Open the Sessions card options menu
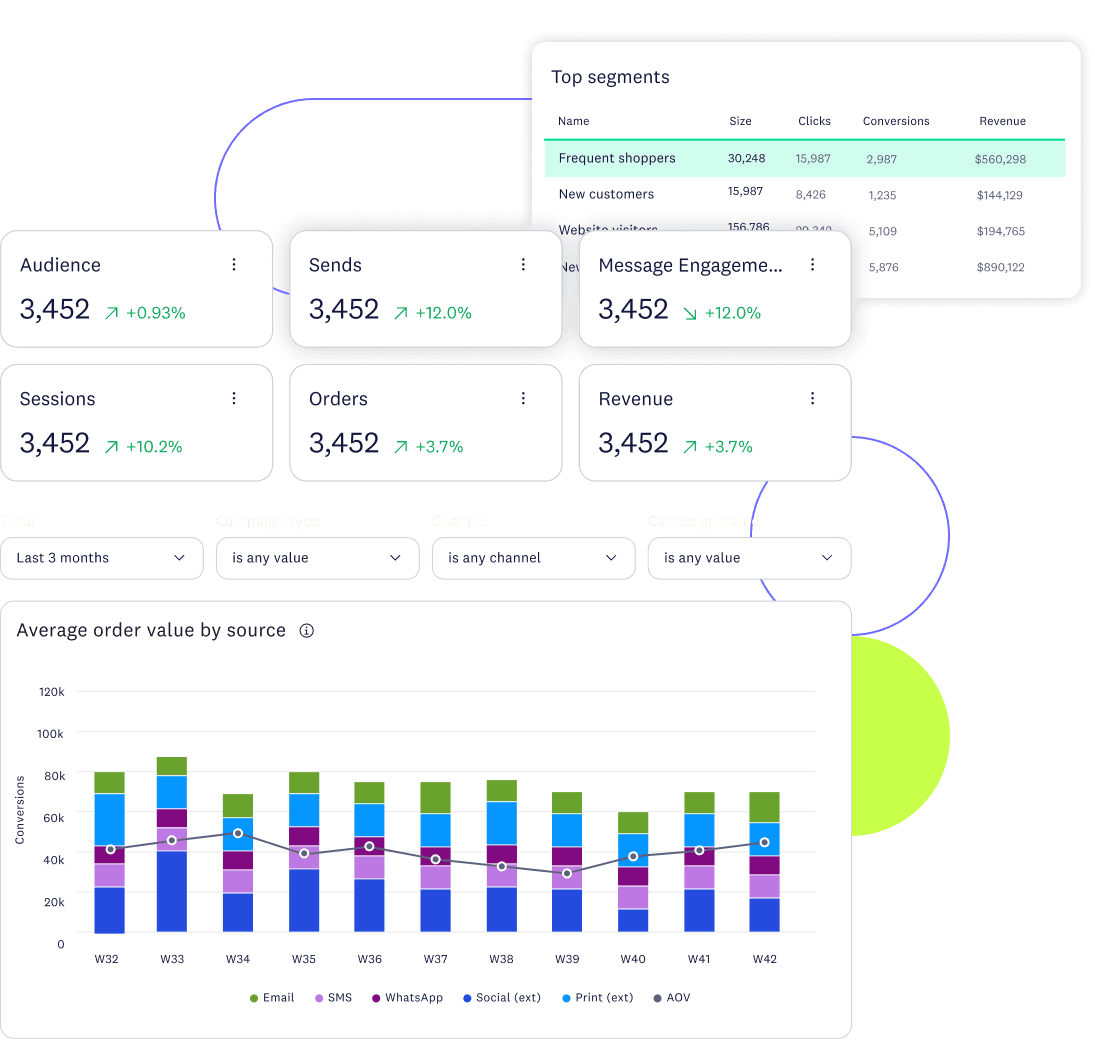Screen dimensions: 1095x1064 click(x=234, y=398)
